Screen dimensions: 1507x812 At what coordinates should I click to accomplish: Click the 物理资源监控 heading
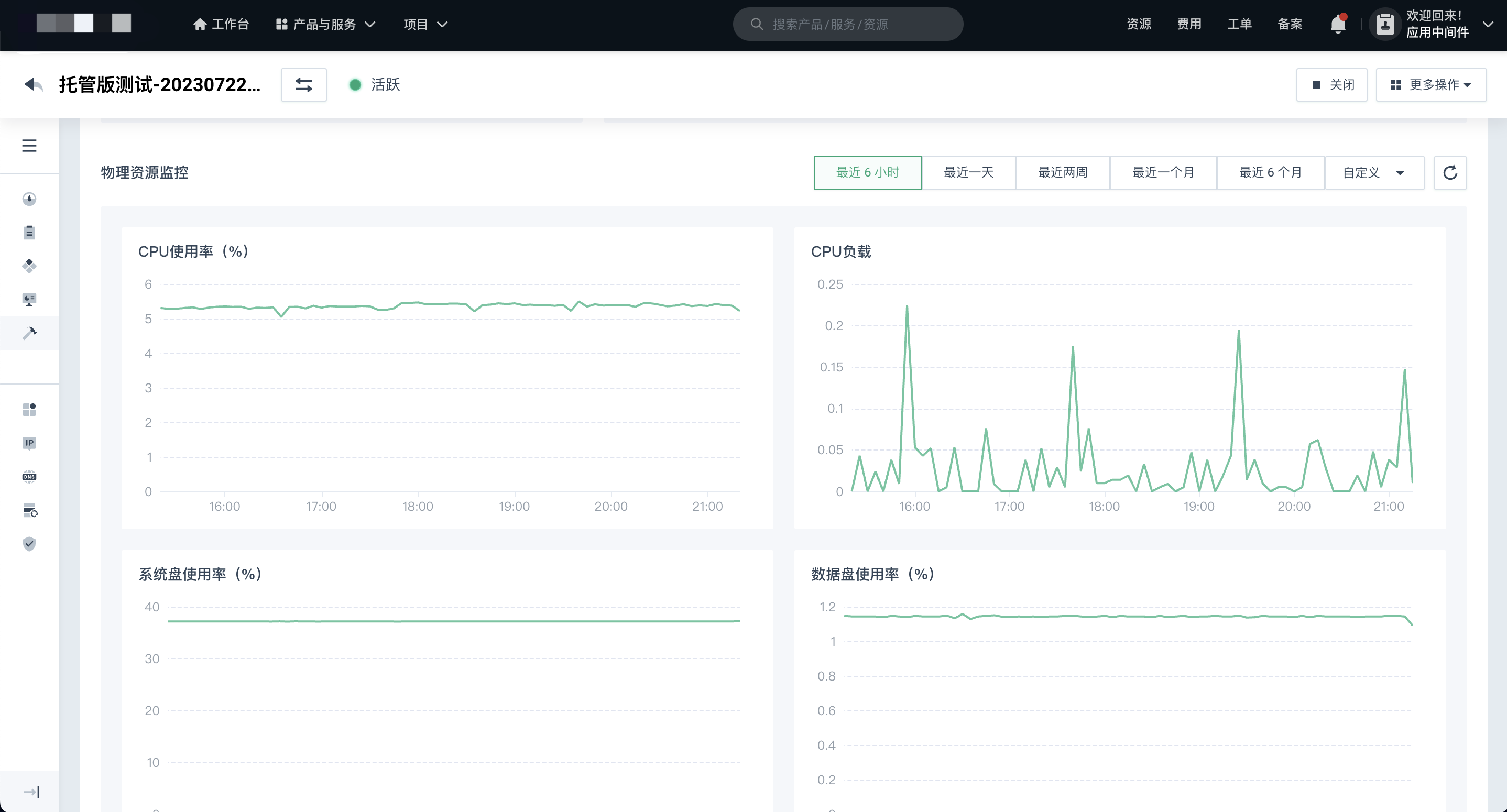[x=145, y=172]
